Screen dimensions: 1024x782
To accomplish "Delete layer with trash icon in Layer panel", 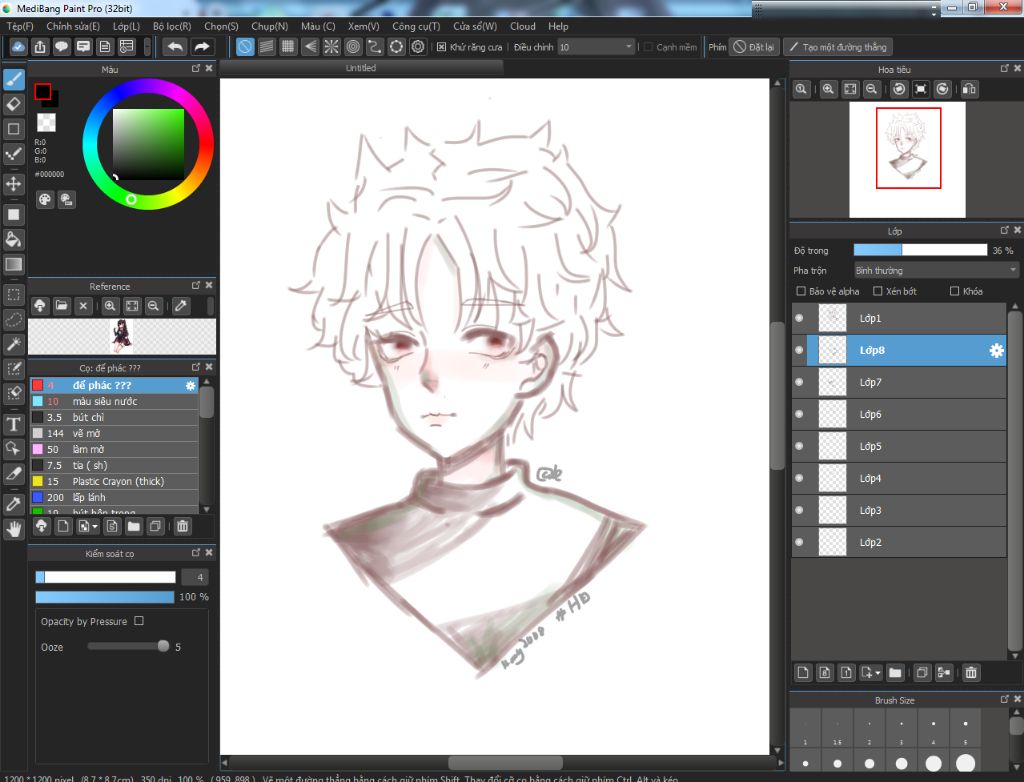I will 971,673.
